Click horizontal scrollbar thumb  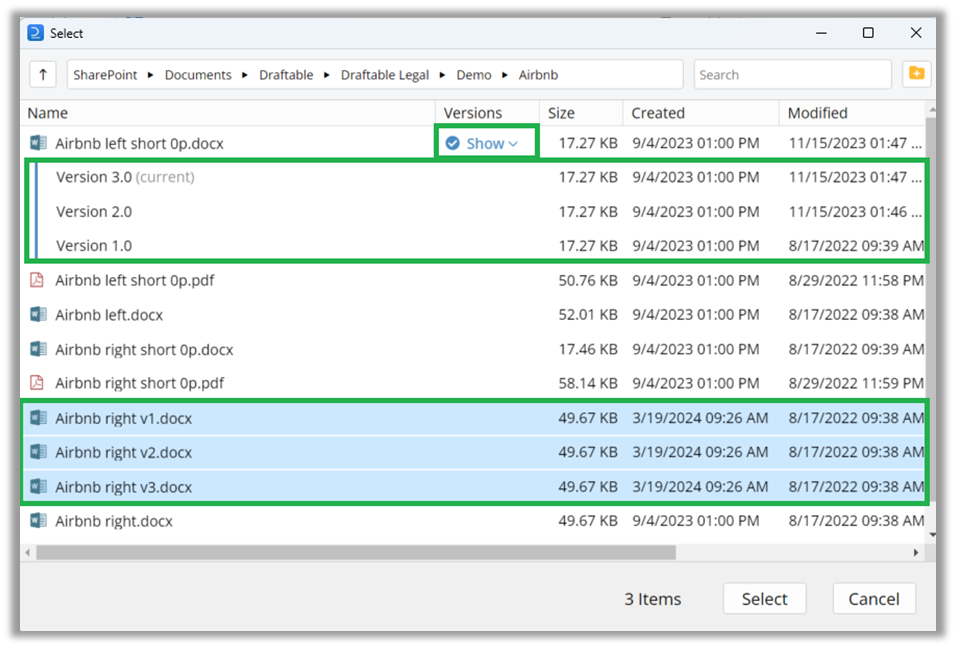(355, 552)
